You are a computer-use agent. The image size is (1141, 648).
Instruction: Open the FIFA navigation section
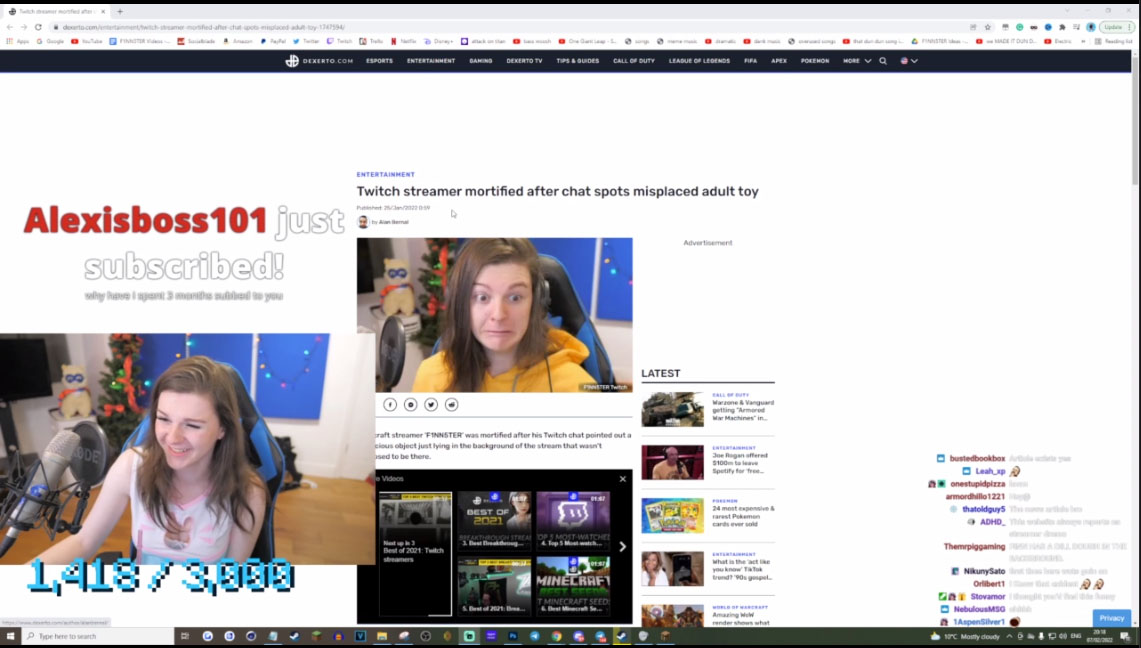click(x=750, y=61)
